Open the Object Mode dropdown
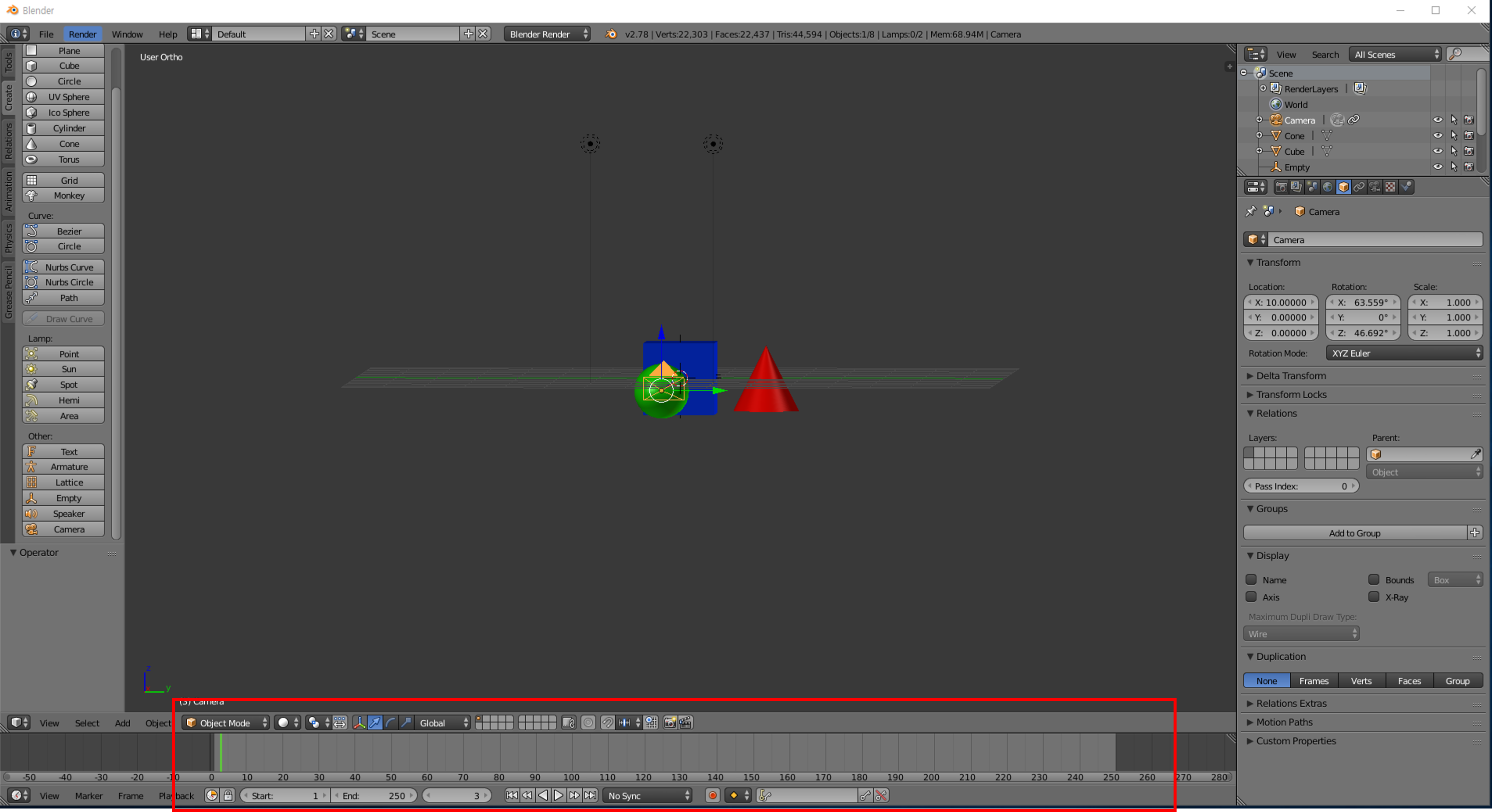Screen dimensions: 1492x812 point(226,723)
